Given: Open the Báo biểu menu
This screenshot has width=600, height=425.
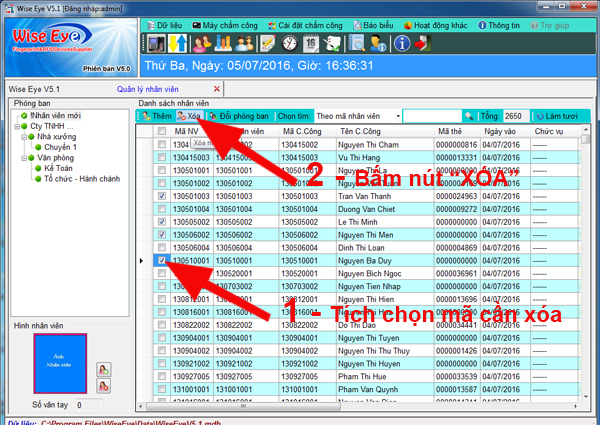Looking at the screenshot, I should point(373,25).
